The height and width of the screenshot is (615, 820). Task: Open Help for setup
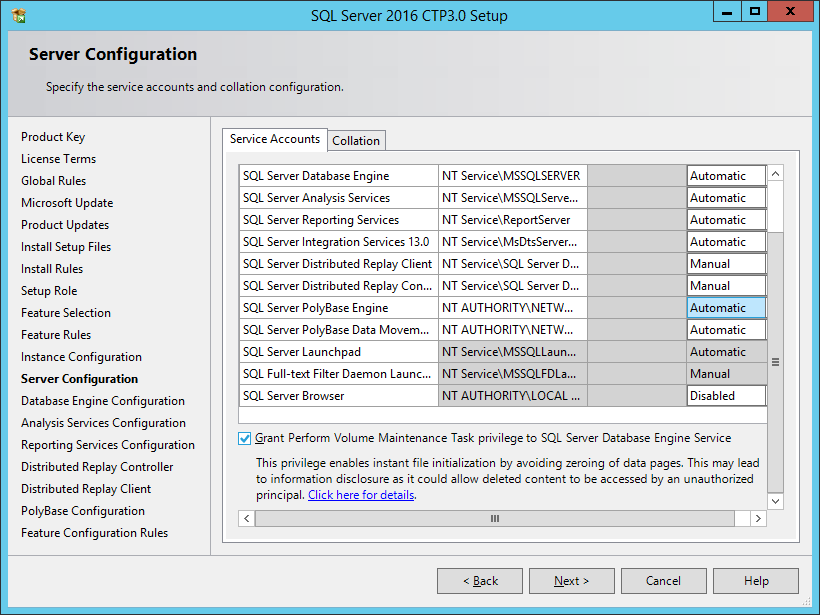click(x=756, y=581)
